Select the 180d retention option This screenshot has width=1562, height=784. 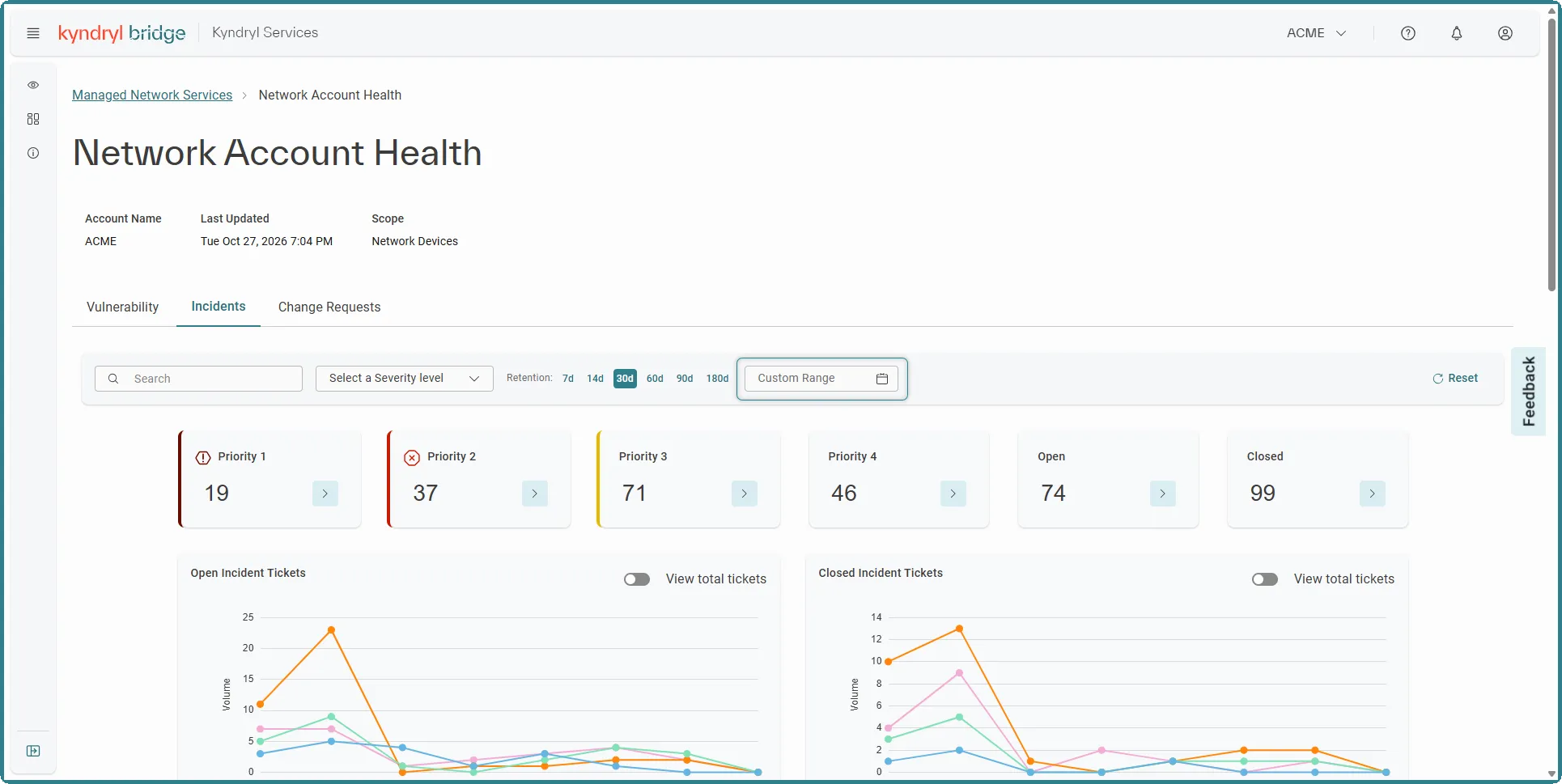tap(717, 379)
